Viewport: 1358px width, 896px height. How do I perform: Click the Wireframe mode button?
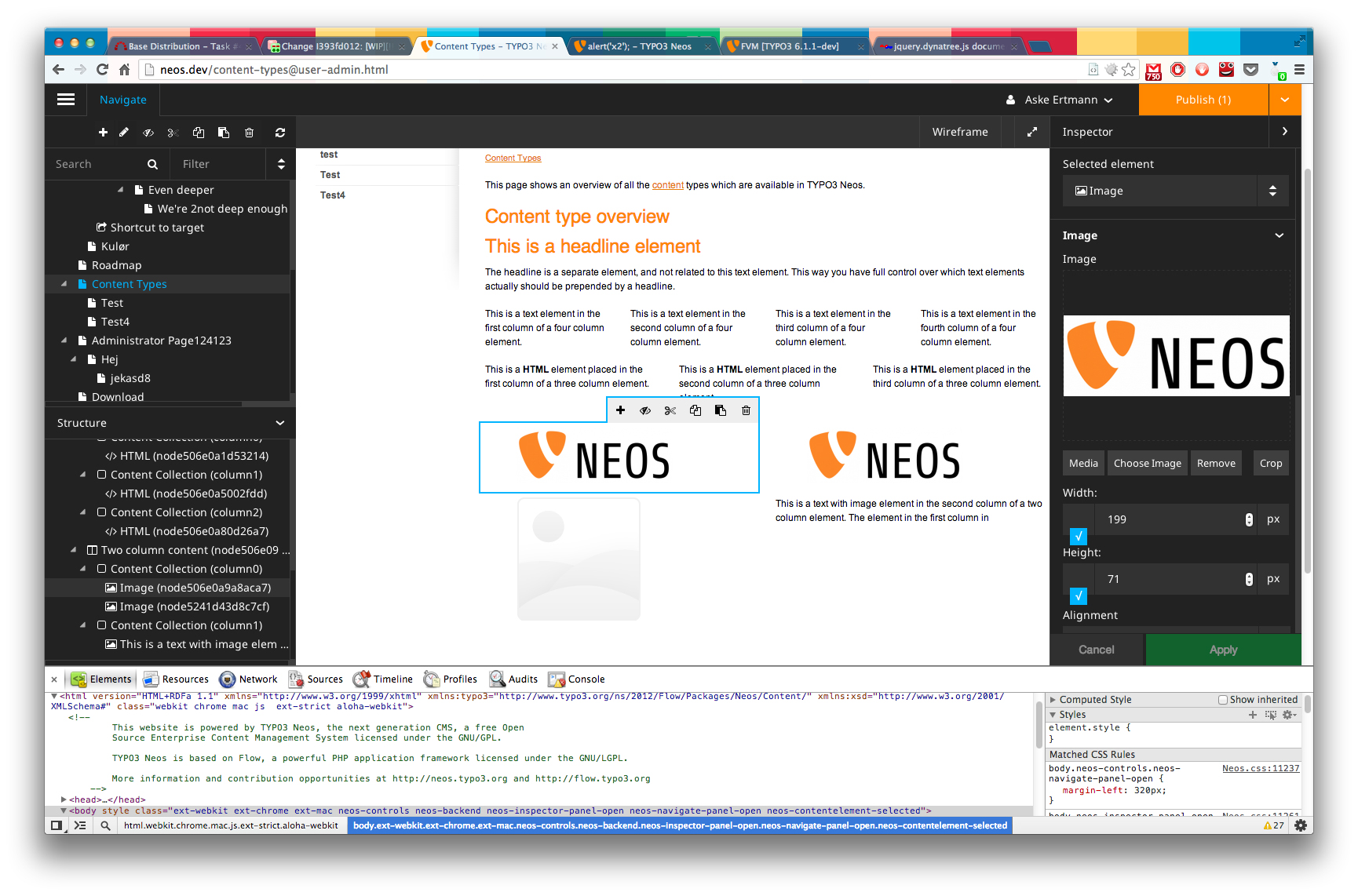[960, 132]
